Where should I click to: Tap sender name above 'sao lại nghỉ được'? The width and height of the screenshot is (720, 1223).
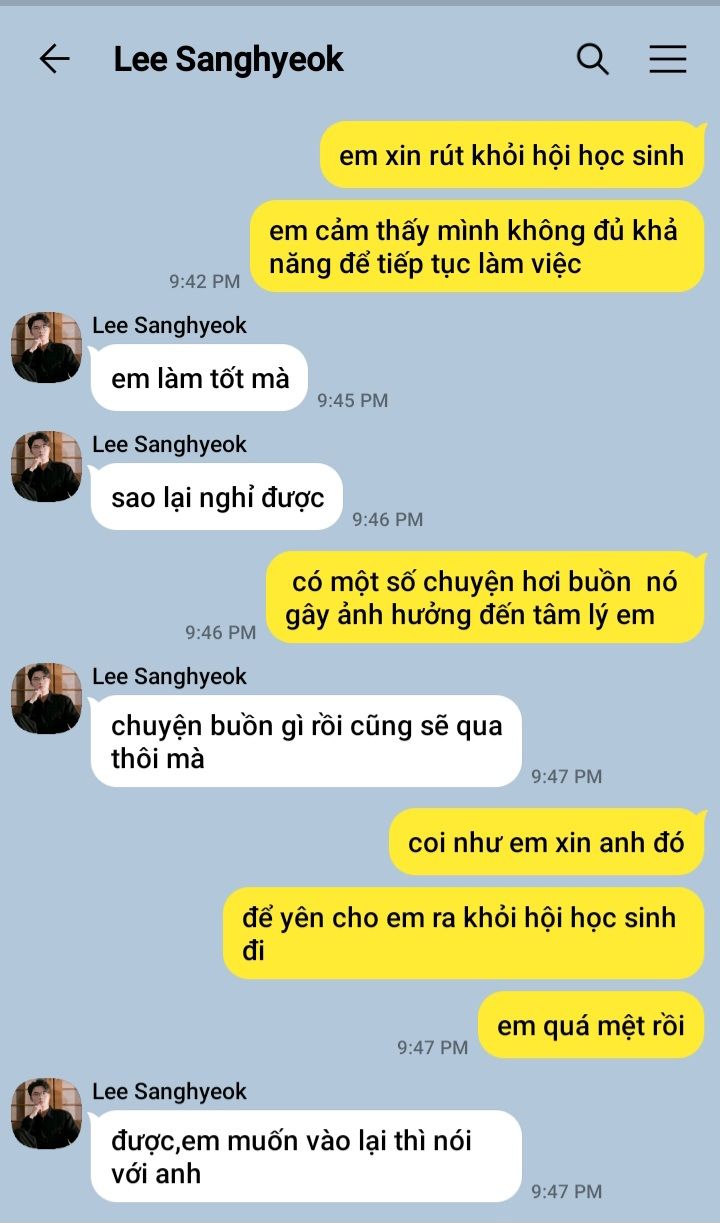[x=169, y=444]
